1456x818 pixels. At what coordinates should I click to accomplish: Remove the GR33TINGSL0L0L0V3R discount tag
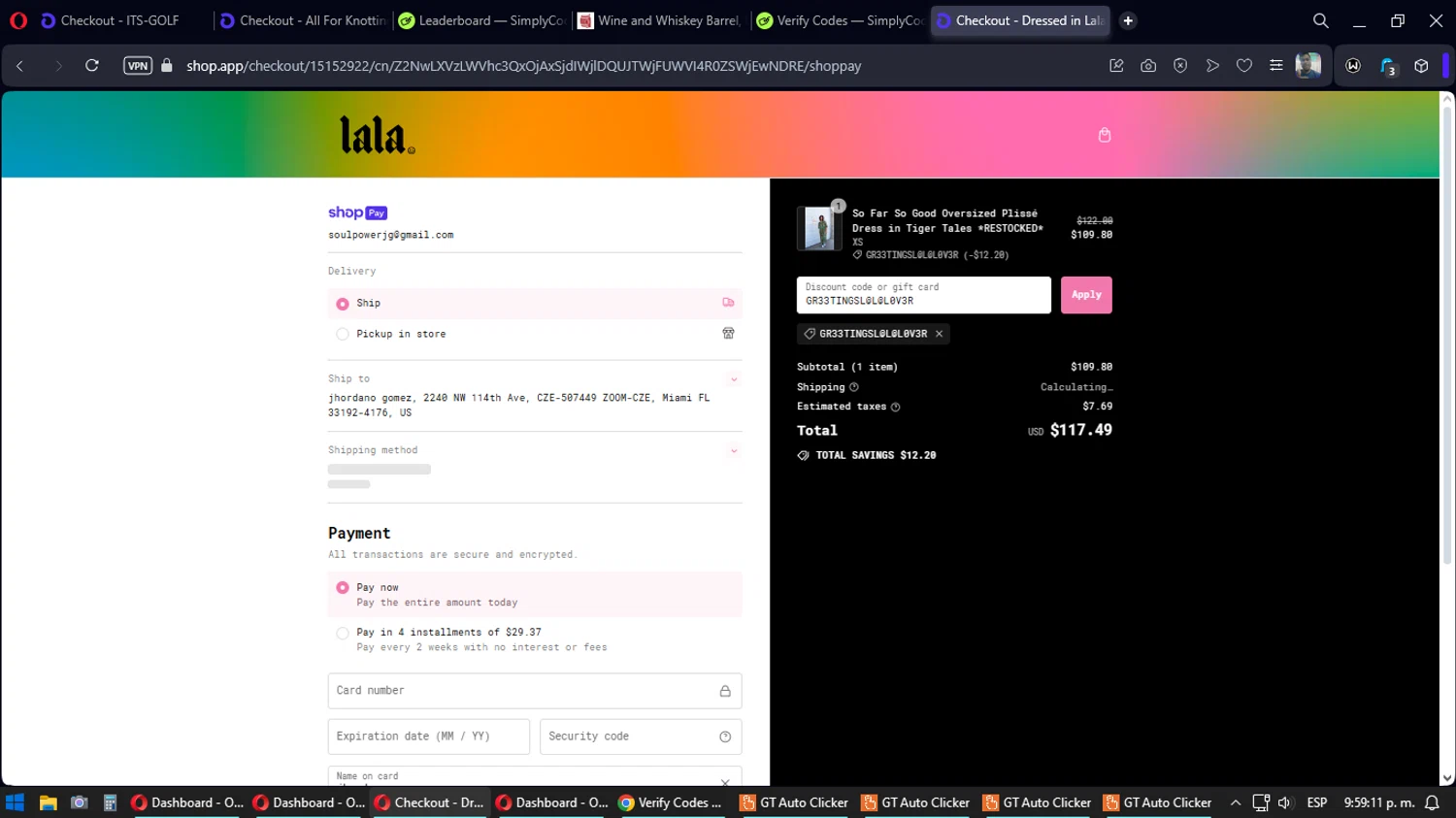coord(939,334)
